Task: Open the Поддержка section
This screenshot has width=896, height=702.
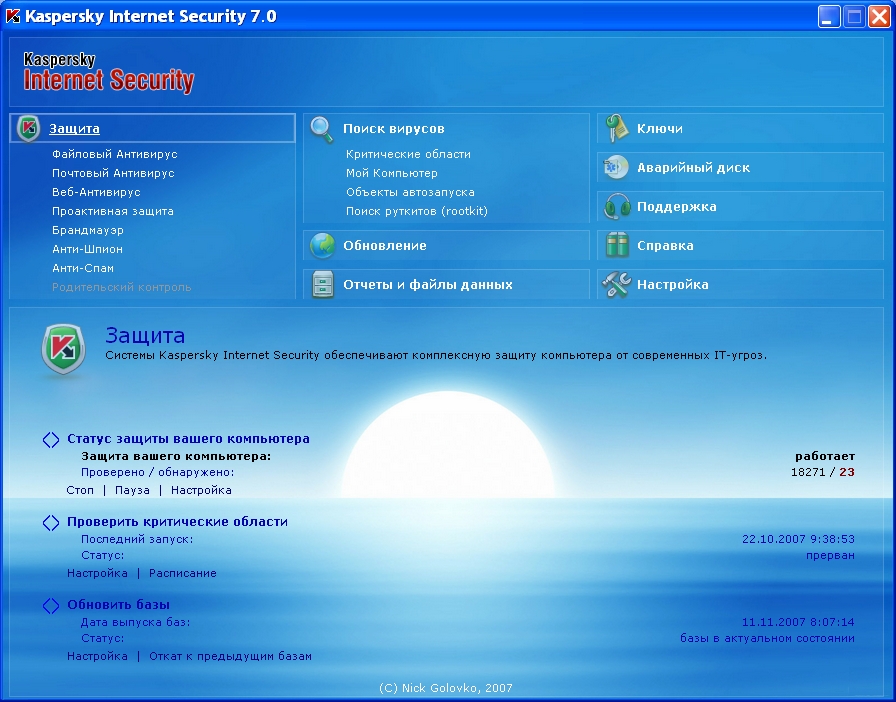Action: [741, 206]
